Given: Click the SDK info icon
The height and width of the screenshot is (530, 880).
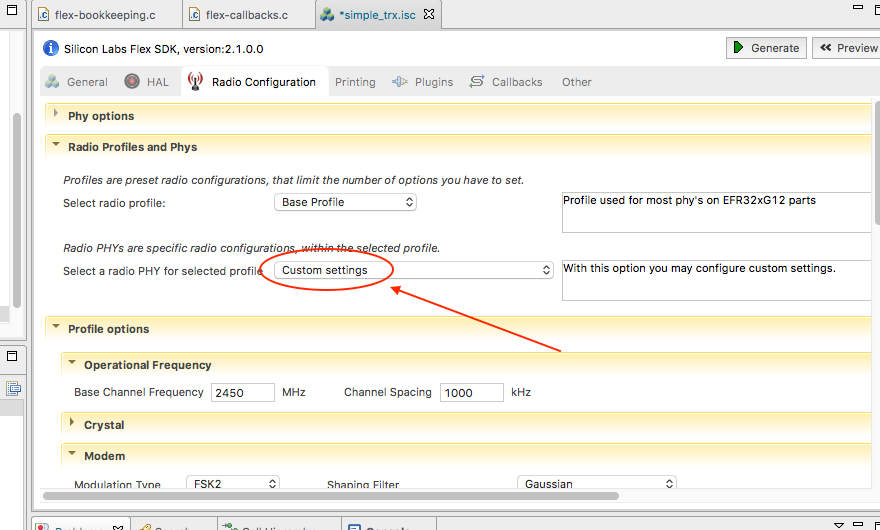Looking at the screenshot, I should point(51,48).
